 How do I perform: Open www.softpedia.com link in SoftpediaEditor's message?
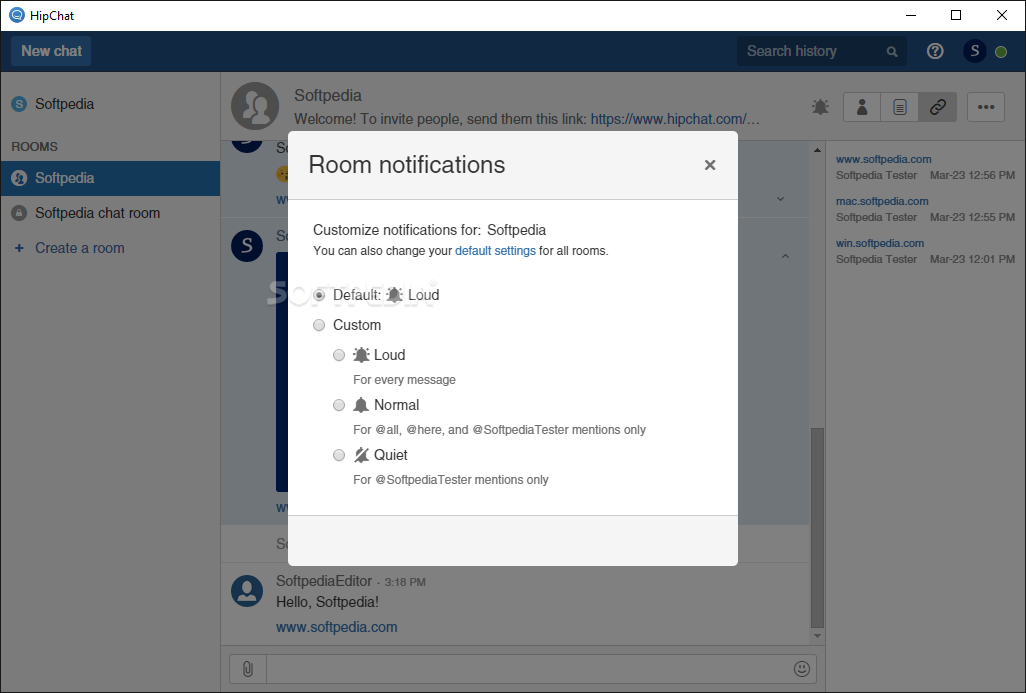(x=336, y=627)
